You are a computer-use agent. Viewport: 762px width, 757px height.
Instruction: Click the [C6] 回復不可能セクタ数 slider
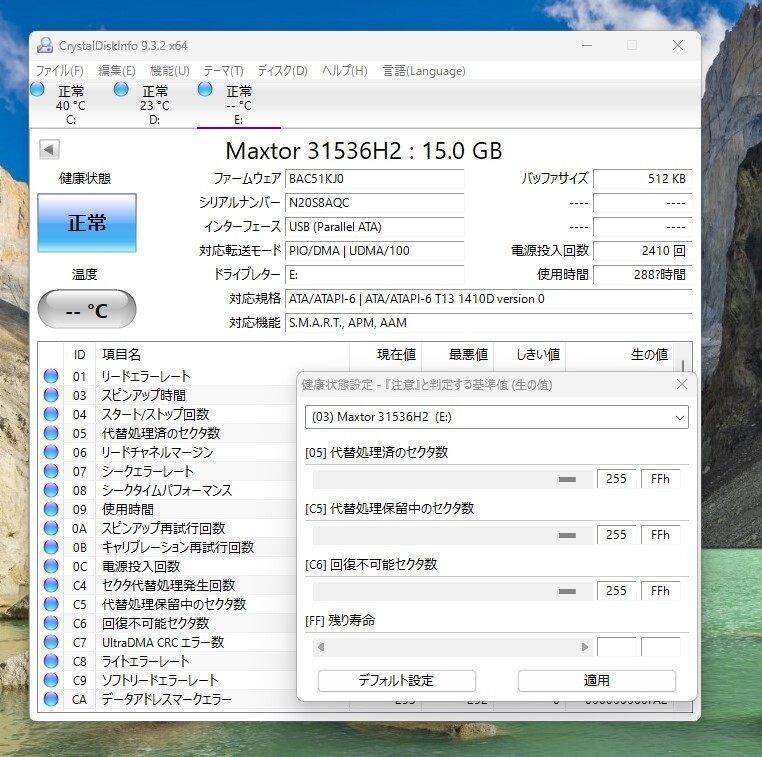click(452, 591)
